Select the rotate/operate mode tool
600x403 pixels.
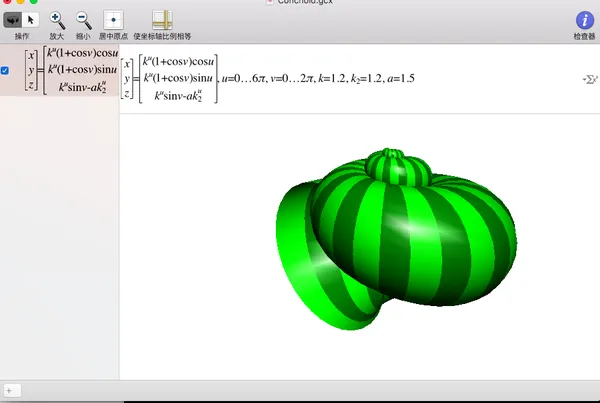pos(12,20)
